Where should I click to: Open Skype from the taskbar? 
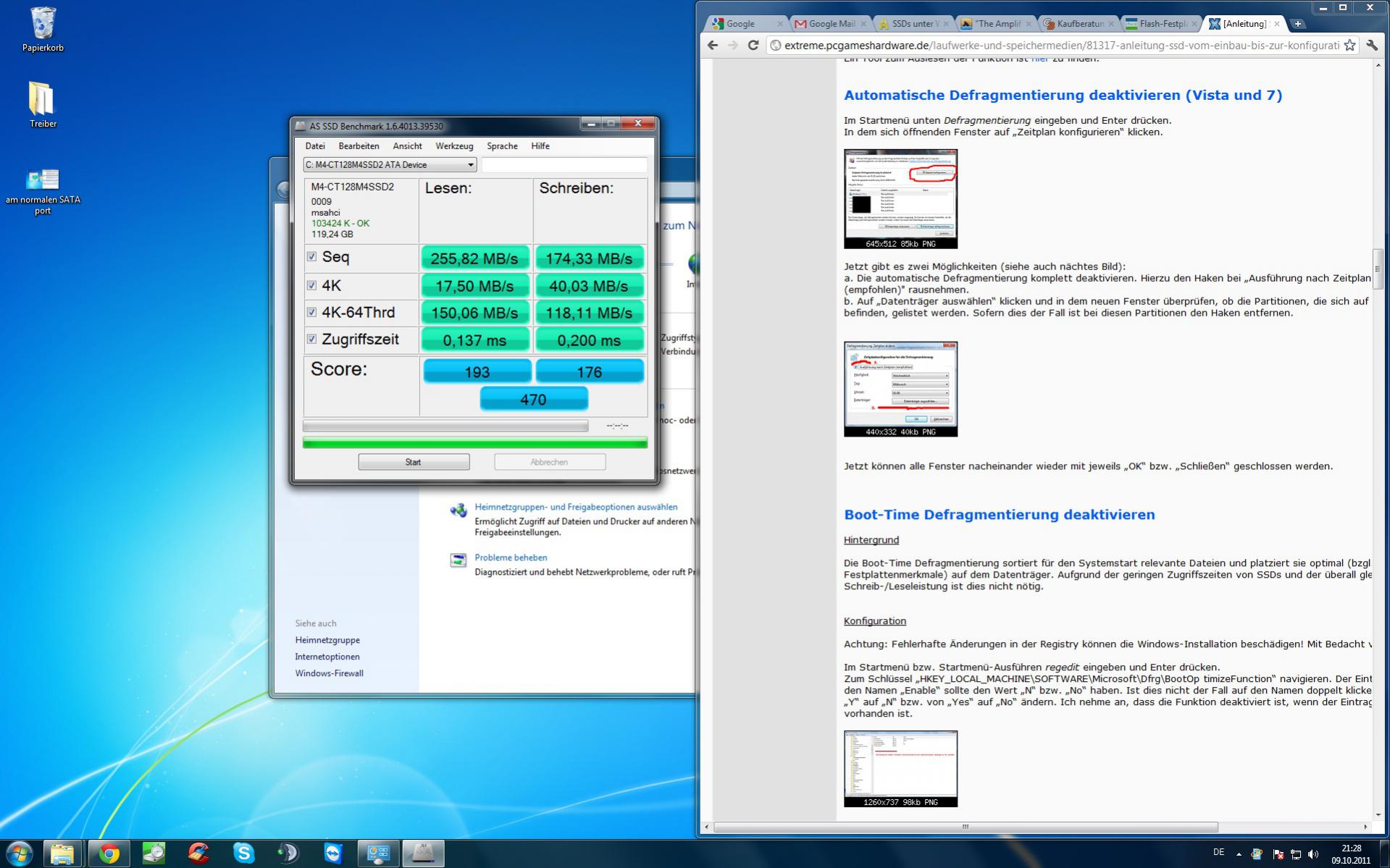(x=243, y=854)
